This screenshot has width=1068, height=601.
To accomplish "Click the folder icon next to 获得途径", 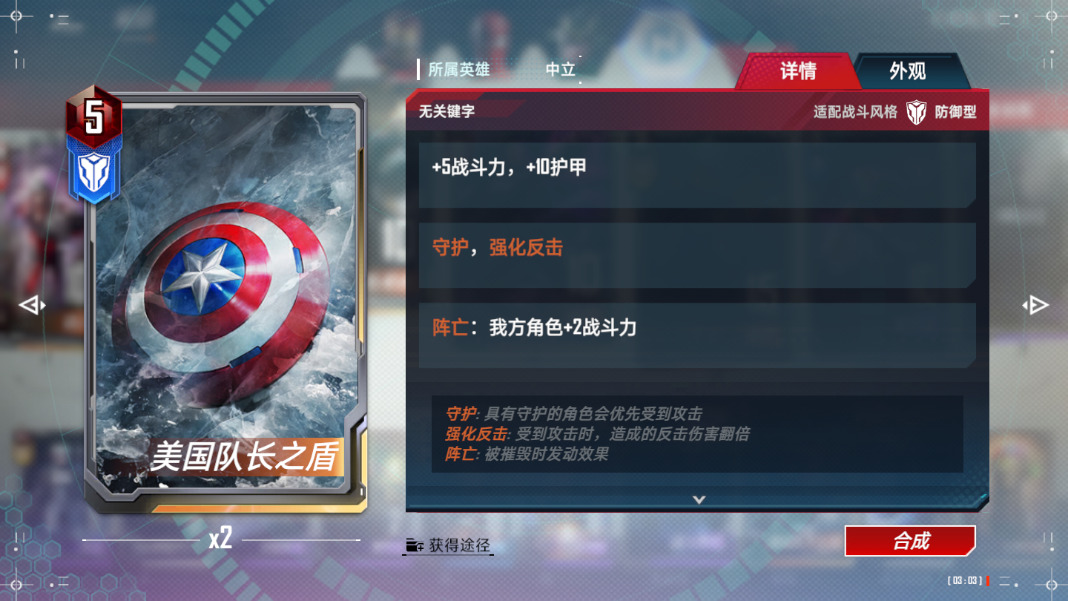I will click(414, 545).
